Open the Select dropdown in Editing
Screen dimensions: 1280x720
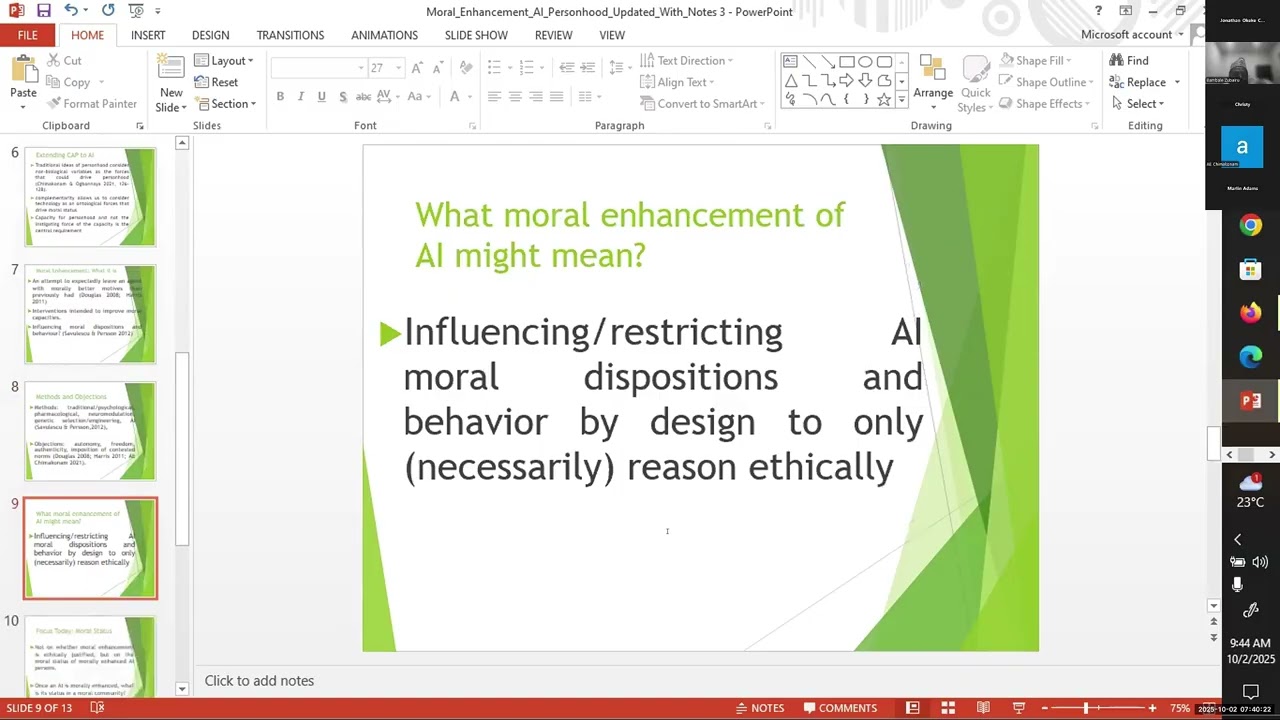click(1138, 104)
